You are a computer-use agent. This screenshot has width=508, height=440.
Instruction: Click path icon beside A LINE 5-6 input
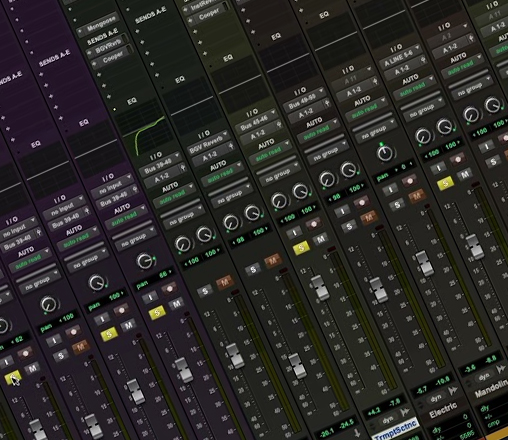423,60
